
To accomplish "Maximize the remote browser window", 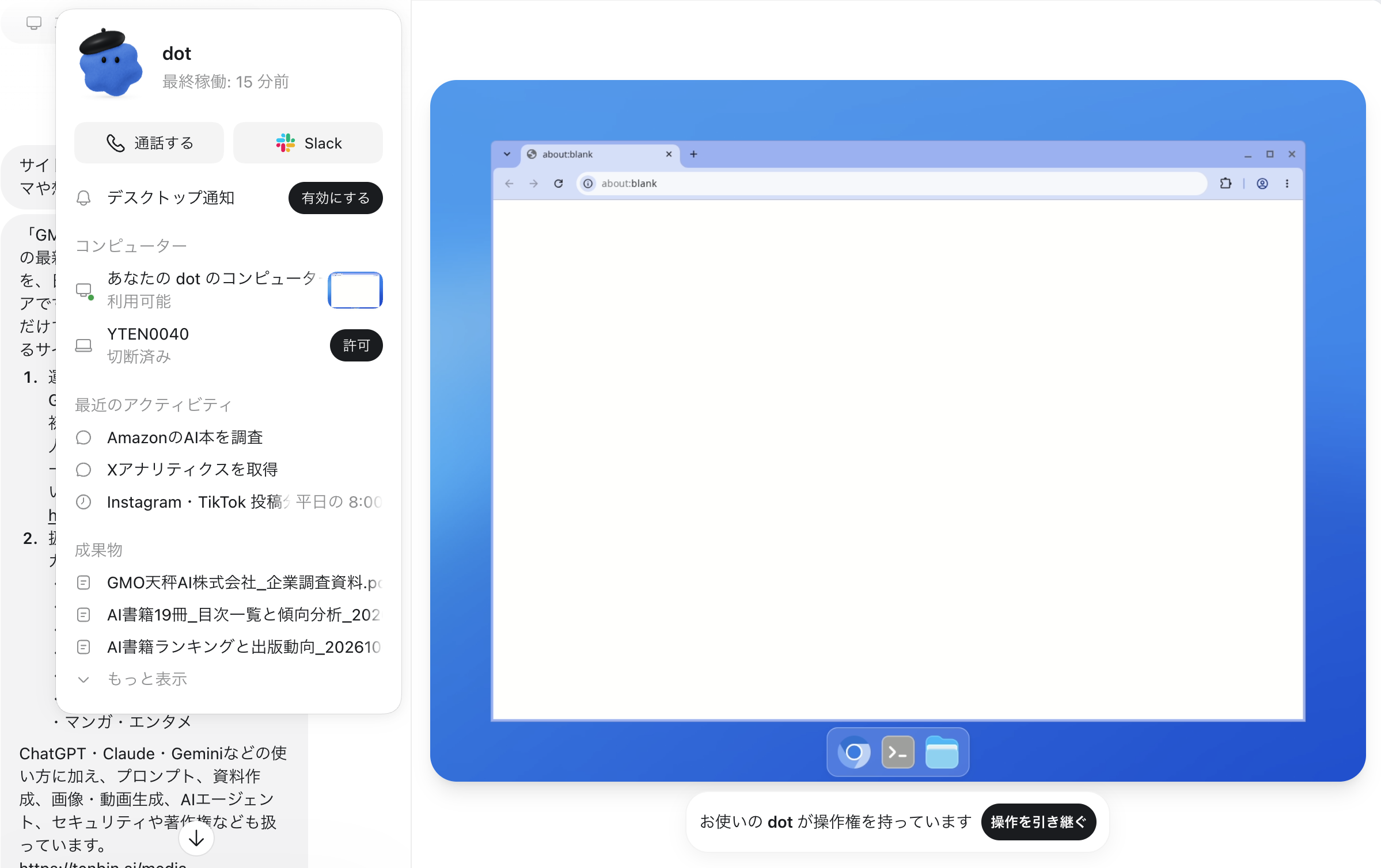I will [1270, 154].
